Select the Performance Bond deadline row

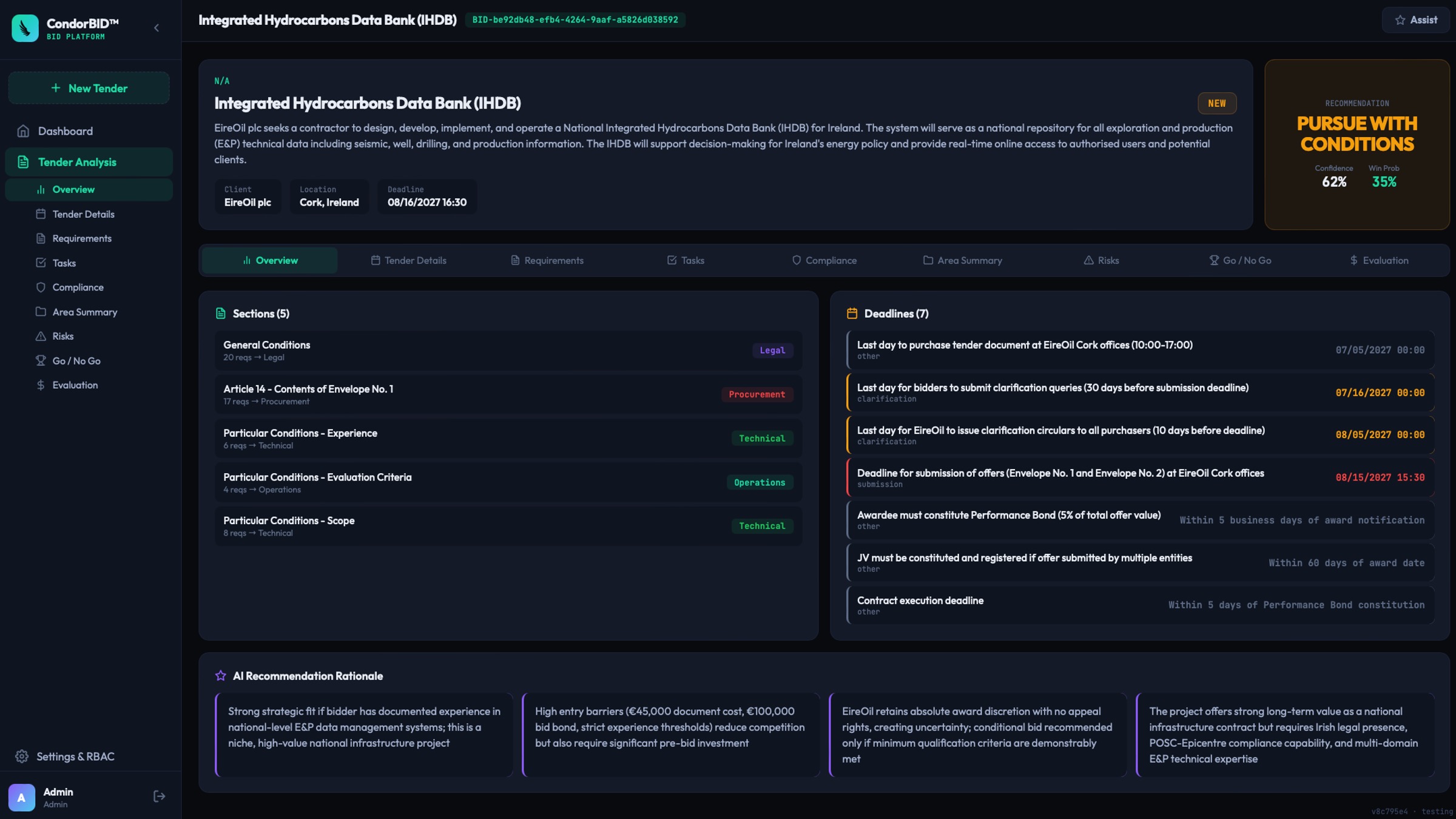[1141, 520]
